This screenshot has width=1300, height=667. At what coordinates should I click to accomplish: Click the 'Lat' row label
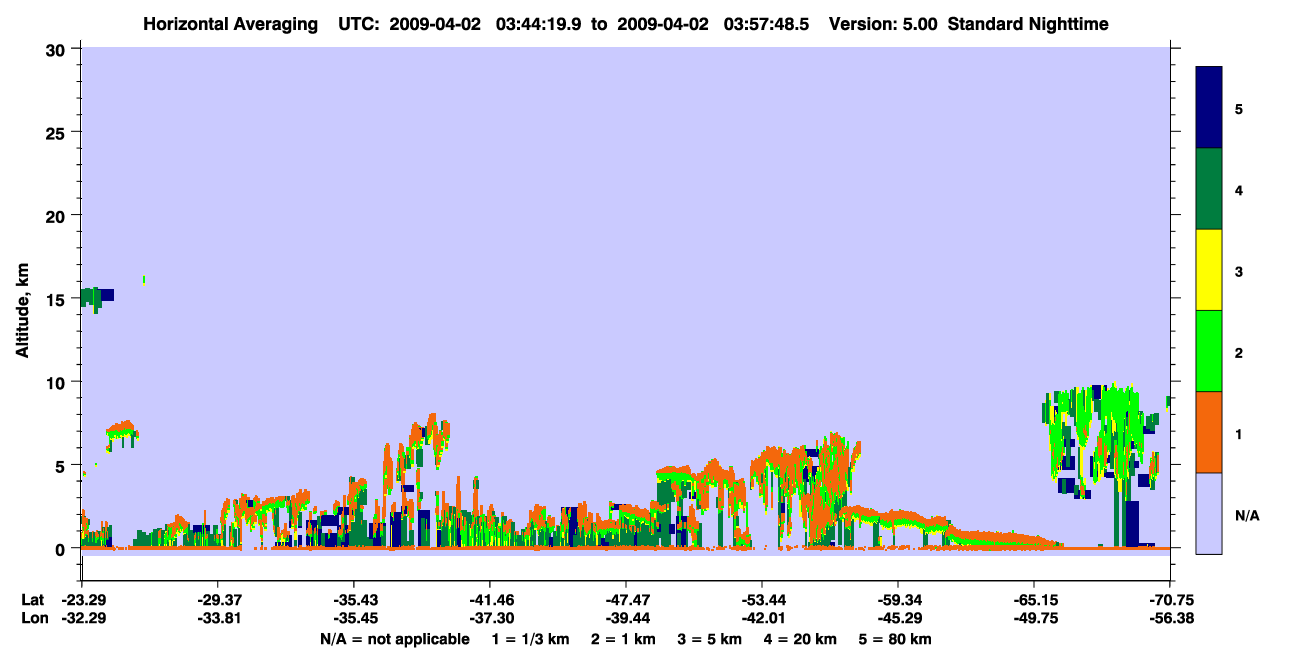pos(33,600)
